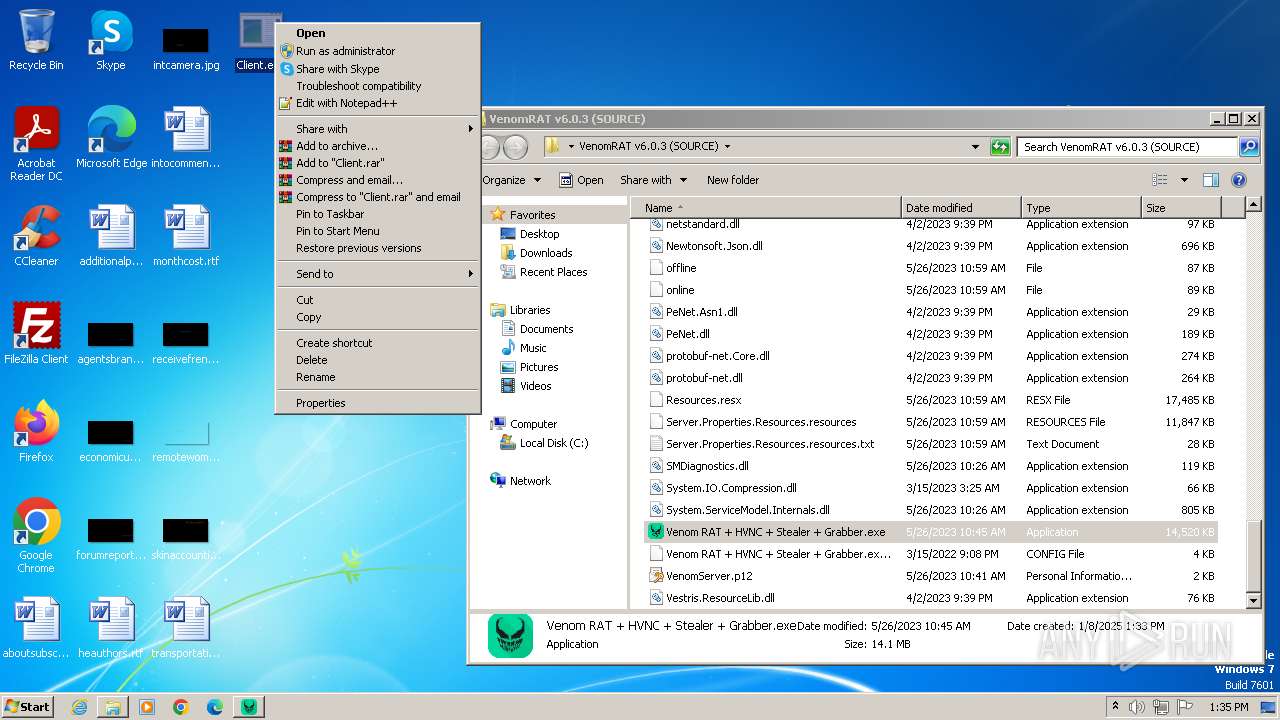Open the Recycle Bin desktop icon
This screenshot has height=720, width=1280.
coord(36,41)
